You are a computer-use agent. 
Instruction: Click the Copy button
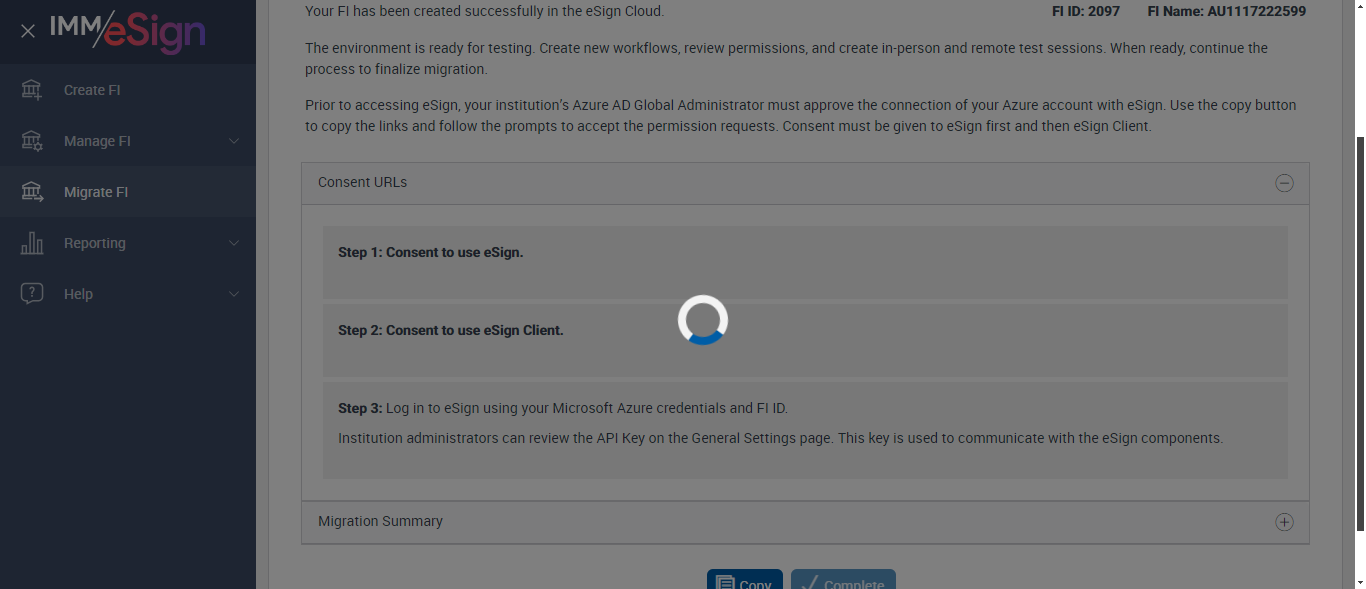[x=745, y=580]
